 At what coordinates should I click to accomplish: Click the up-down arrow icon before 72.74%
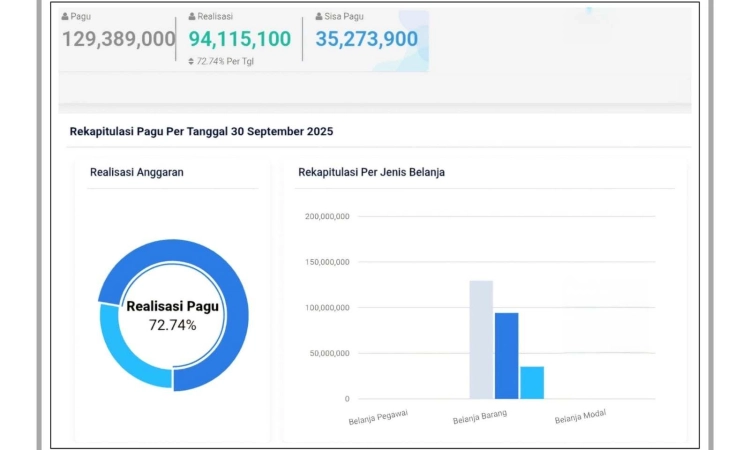pos(191,62)
